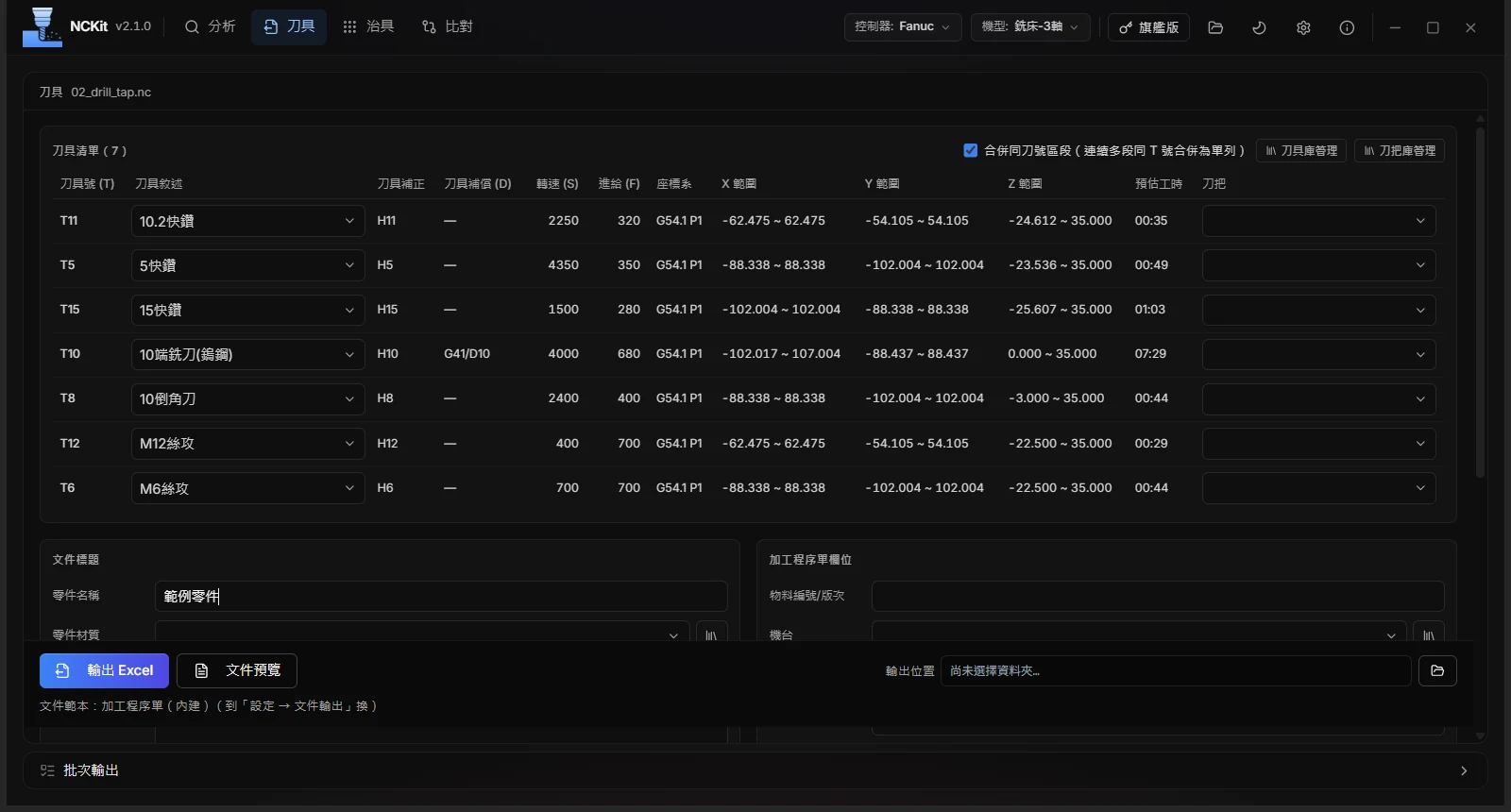Open T11 10.2快鑽 description dropdown

tap(248, 221)
